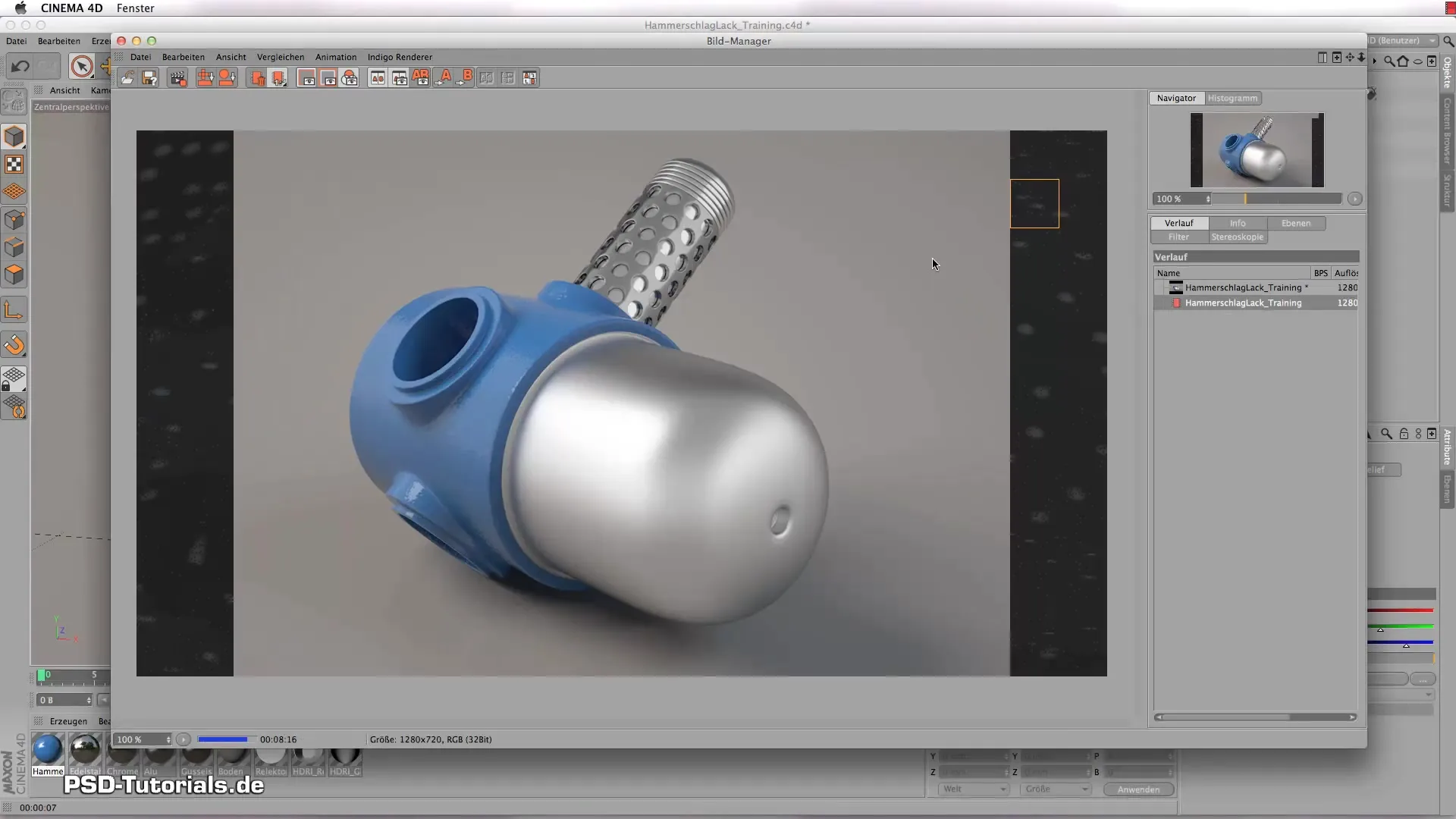Viewport: 1456px width, 819px height.
Task: Open the Objekte side tab
Action: click(1447, 72)
